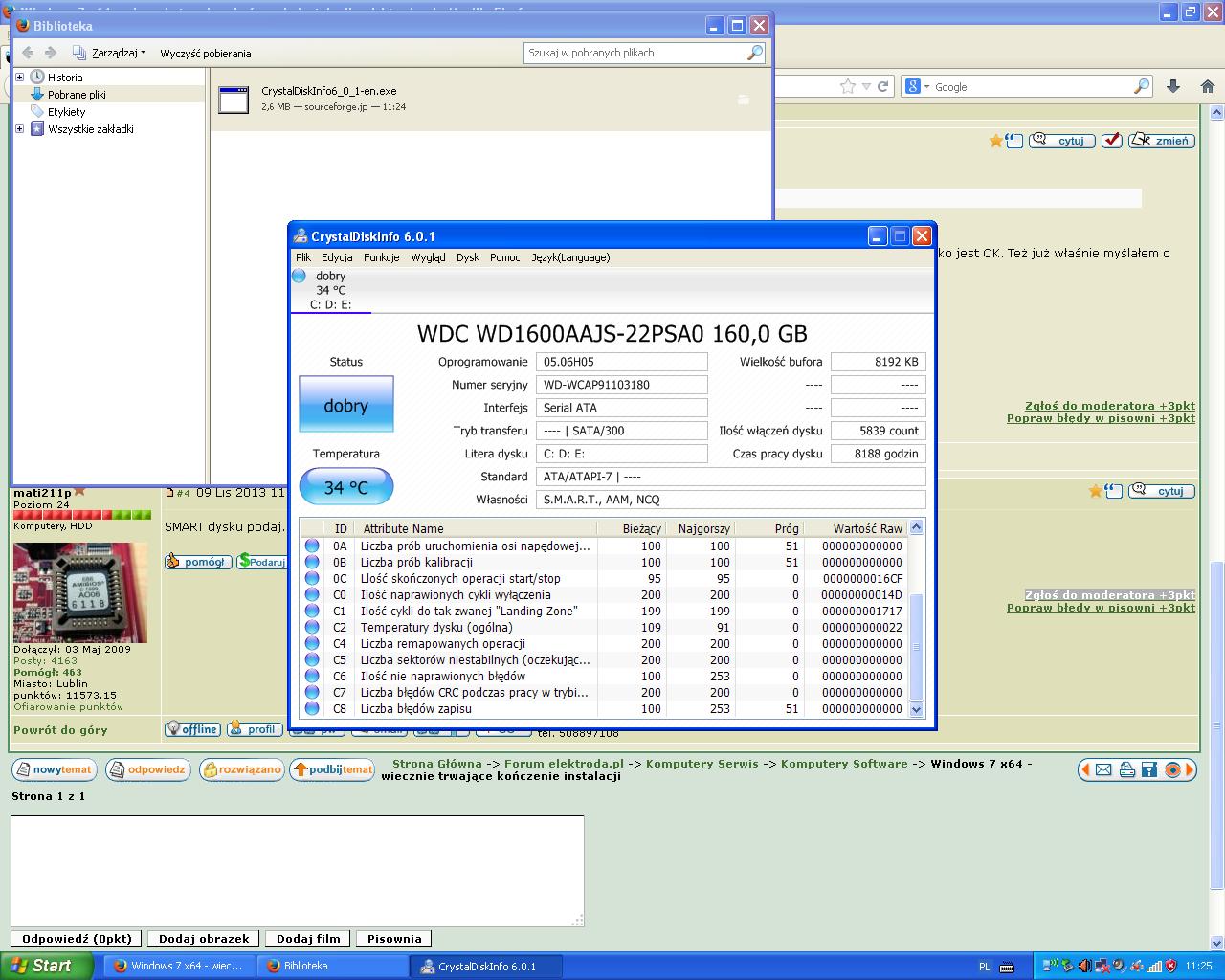
Task: Expand the Historia node in the sidebar
Action: tap(20, 77)
